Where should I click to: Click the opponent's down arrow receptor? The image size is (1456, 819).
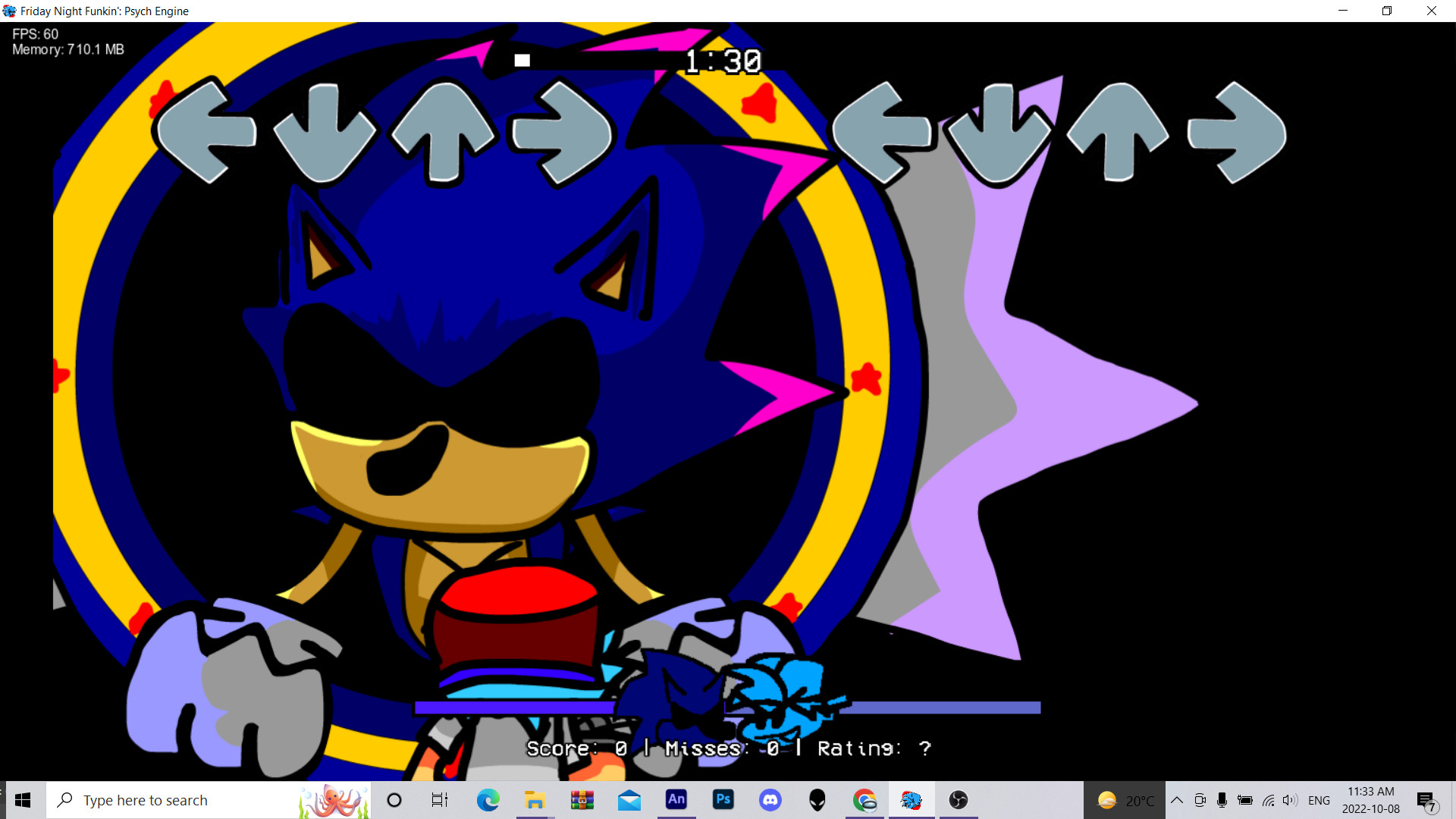pos(325,134)
